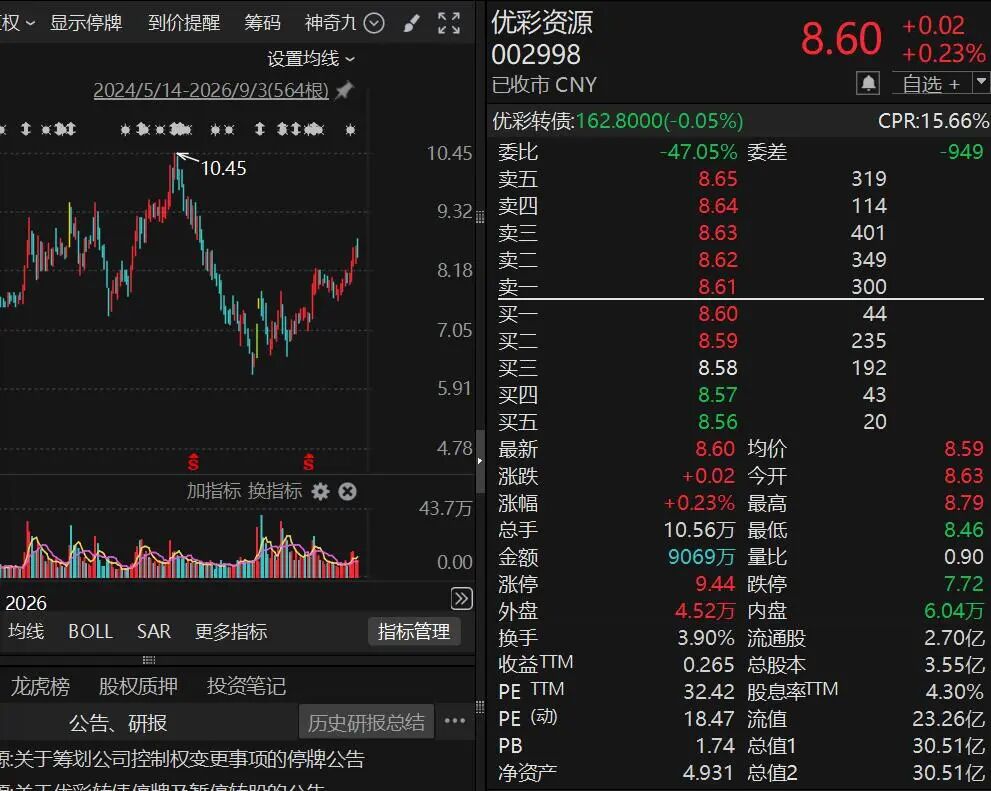Viewport: 991px width, 791px height.
Task: Open the 神奇九 circled dropdown arrow
Action: [374, 23]
